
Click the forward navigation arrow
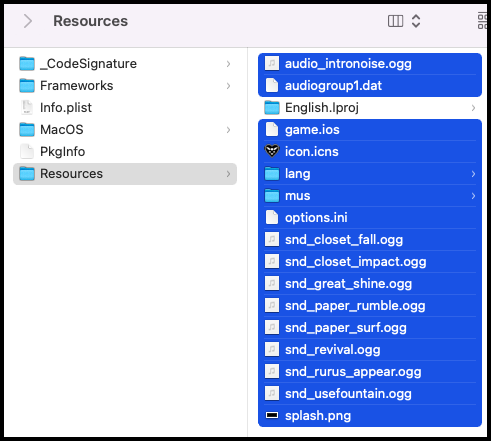[28, 21]
